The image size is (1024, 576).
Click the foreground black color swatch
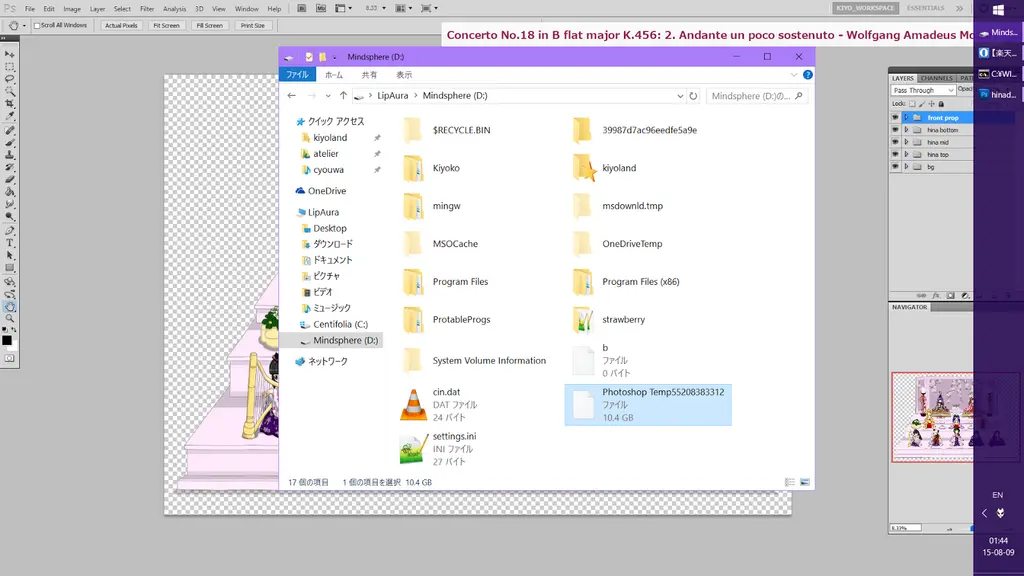(x=7, y=340)
